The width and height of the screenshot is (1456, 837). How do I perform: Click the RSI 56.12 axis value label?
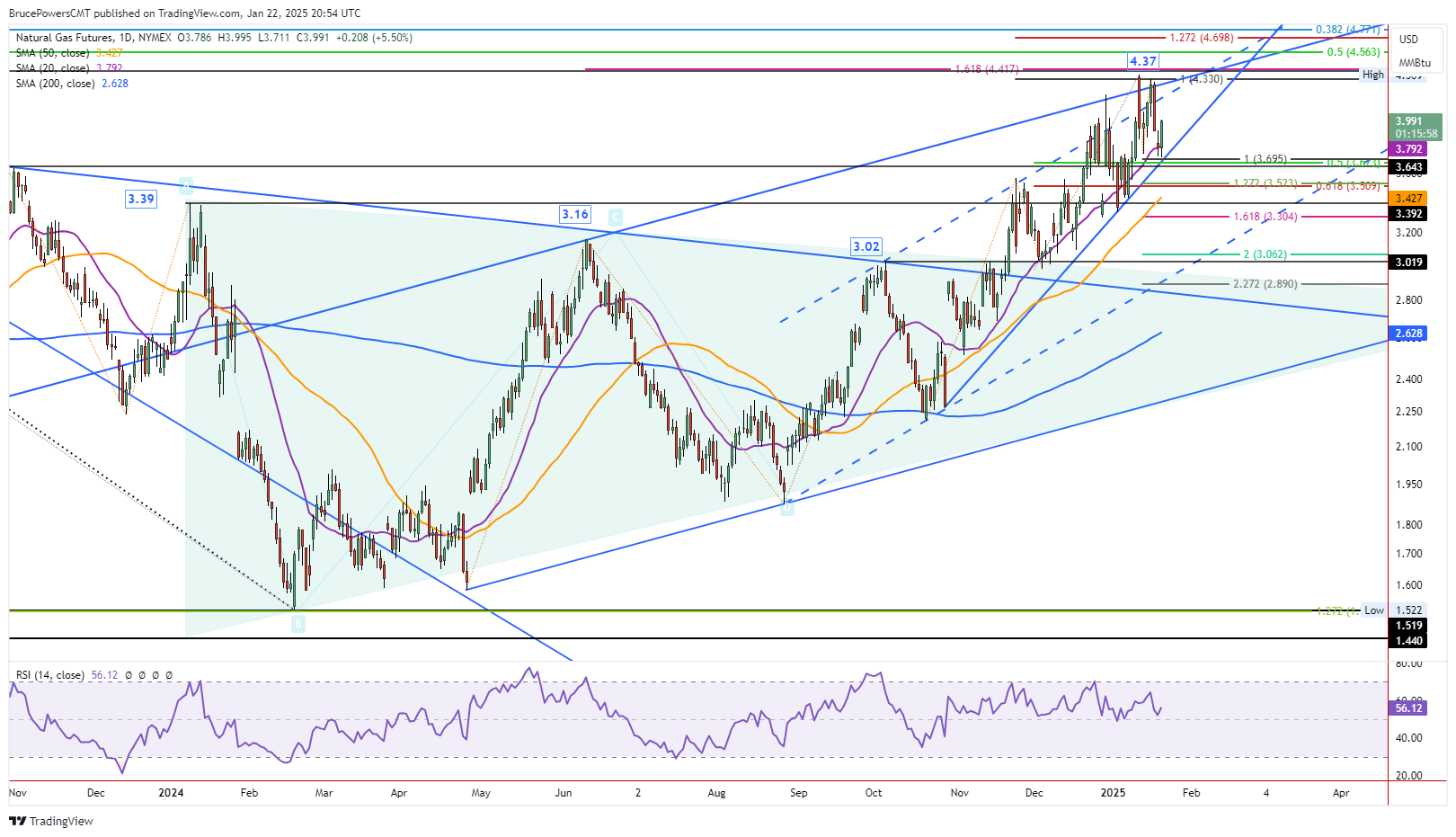click(x=1408, y=708)
